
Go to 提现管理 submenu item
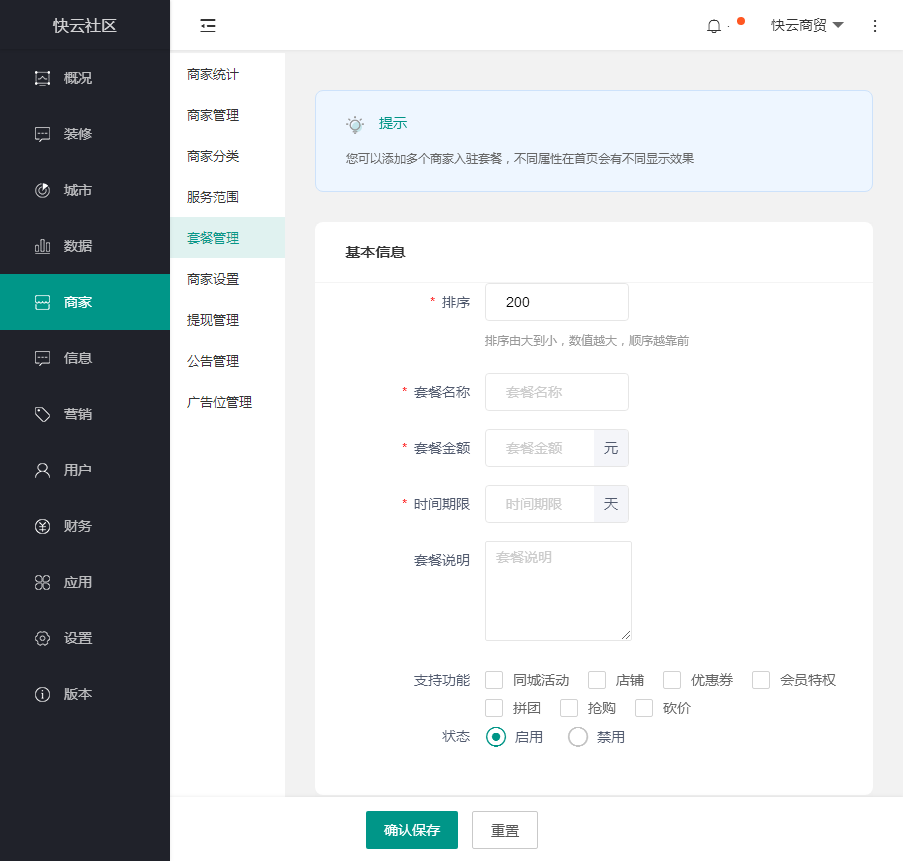tap(213, 320)
